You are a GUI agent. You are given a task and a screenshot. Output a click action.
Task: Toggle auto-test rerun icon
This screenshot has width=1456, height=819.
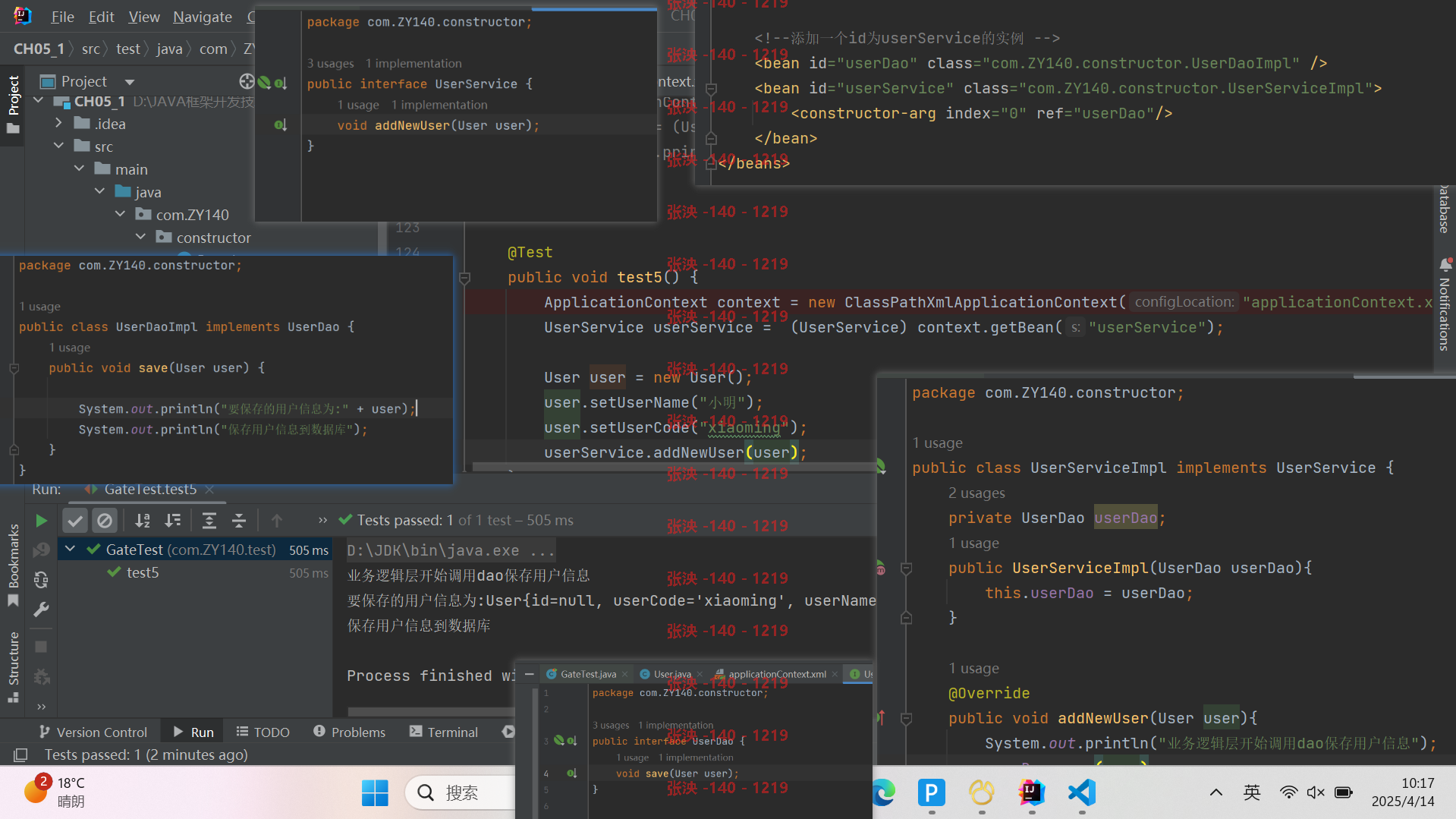42,580
